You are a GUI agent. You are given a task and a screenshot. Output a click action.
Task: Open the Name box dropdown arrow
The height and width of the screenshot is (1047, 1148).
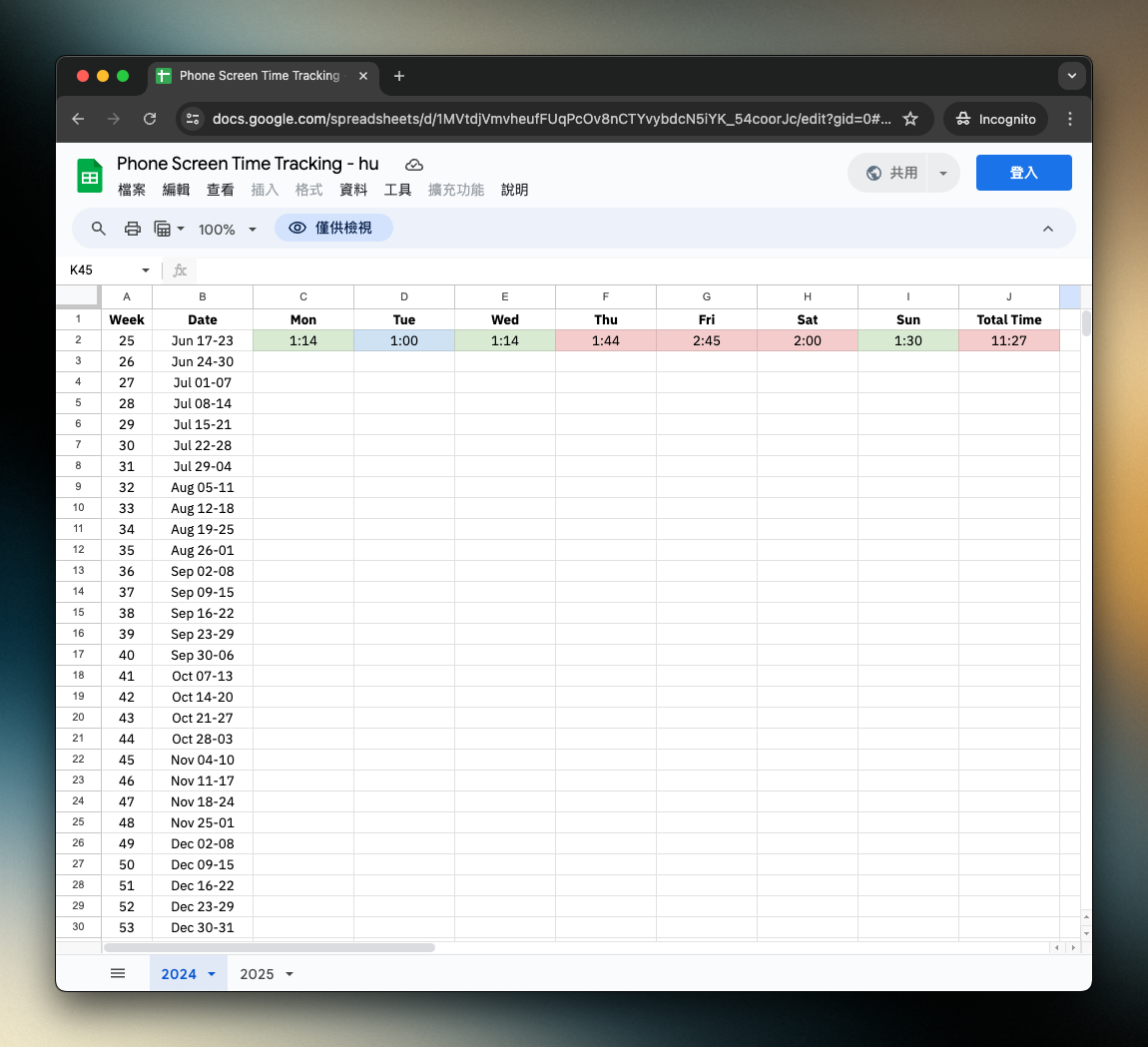pos(146,270)
